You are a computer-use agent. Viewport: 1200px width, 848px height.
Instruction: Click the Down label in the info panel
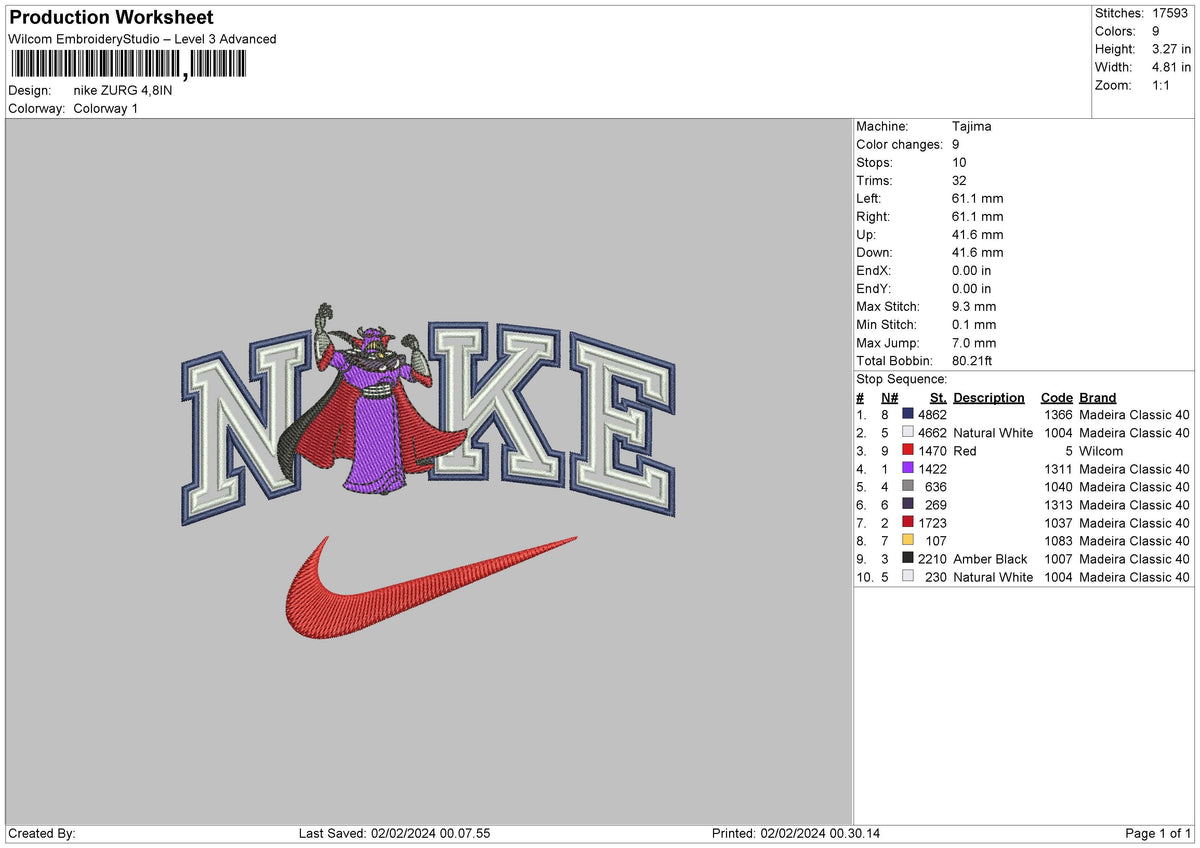(x=874, y=252)
